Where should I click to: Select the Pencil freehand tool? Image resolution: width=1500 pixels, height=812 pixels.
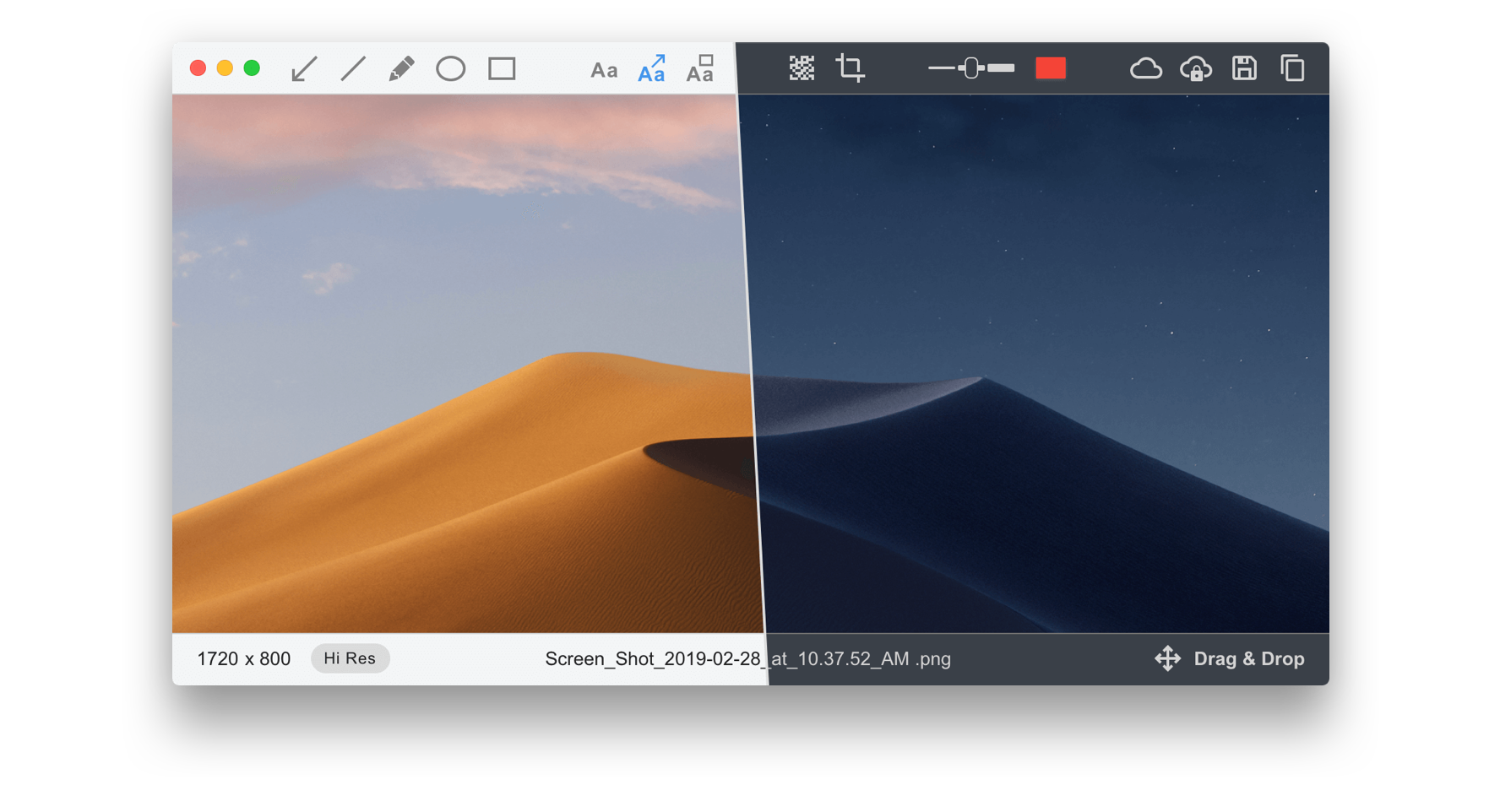coord(401,68)
